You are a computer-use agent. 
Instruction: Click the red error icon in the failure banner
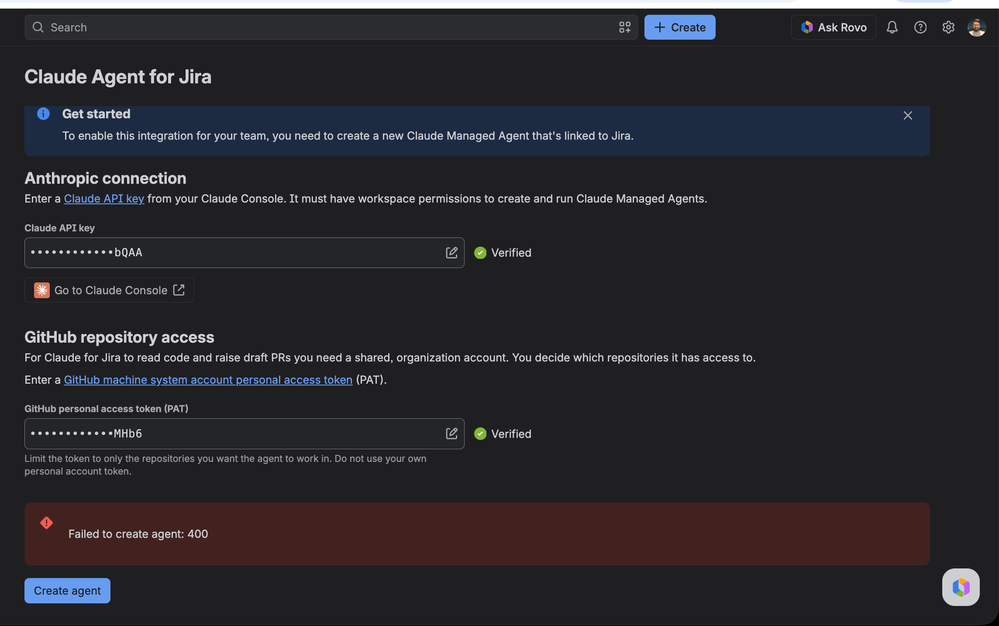(47, 523)
